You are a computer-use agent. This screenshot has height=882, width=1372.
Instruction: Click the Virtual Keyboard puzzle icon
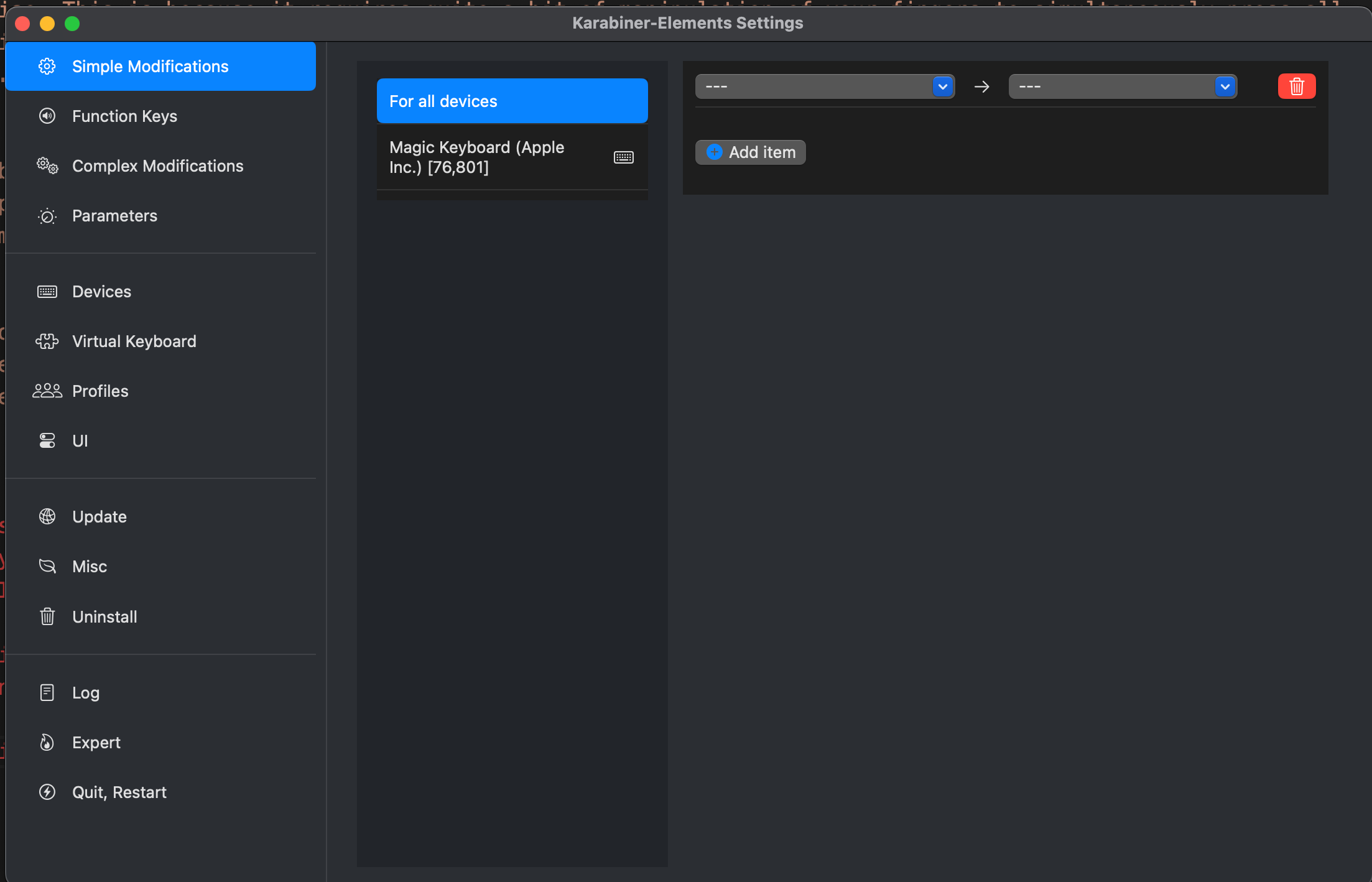click(x=47, y=341)
